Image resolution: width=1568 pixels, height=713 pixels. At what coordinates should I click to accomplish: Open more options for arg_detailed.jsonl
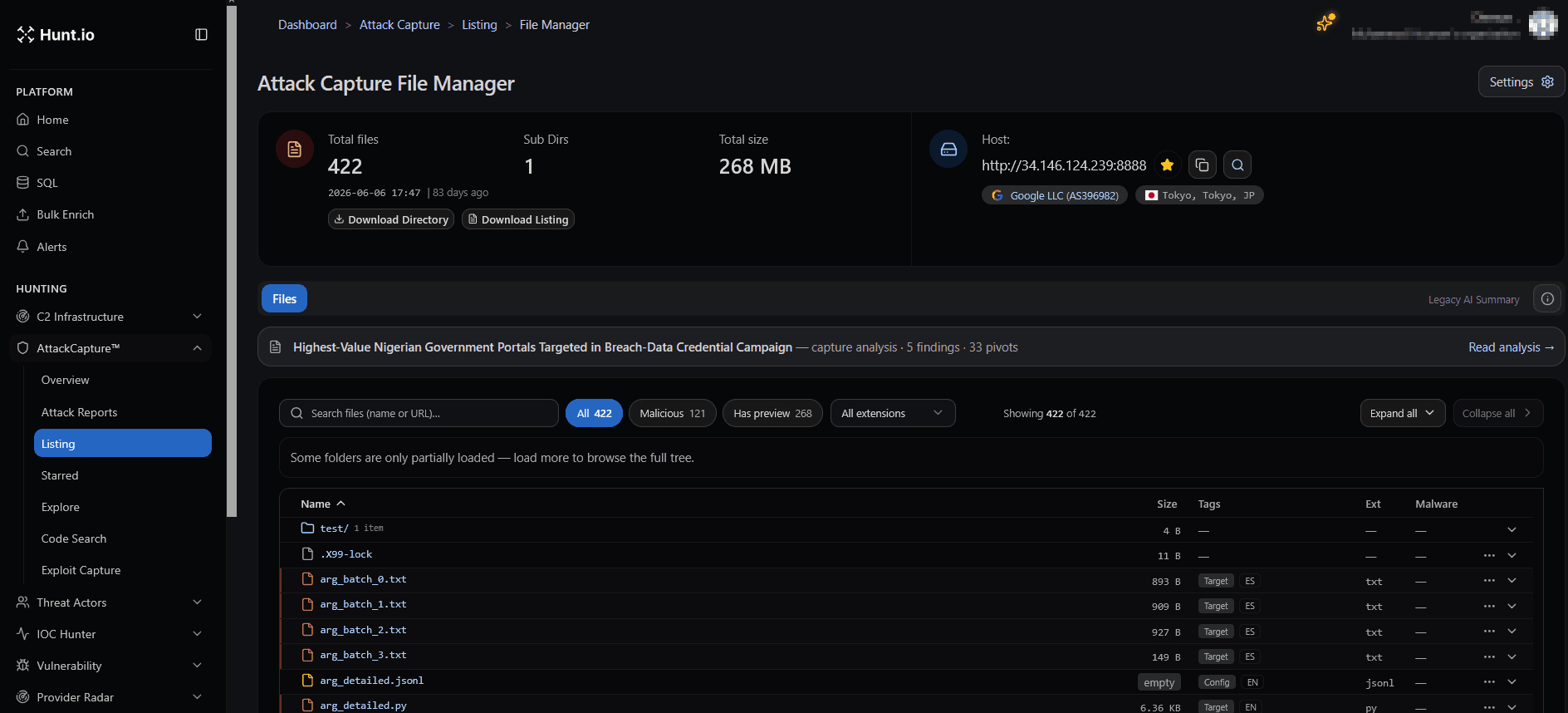point(1489,681)
